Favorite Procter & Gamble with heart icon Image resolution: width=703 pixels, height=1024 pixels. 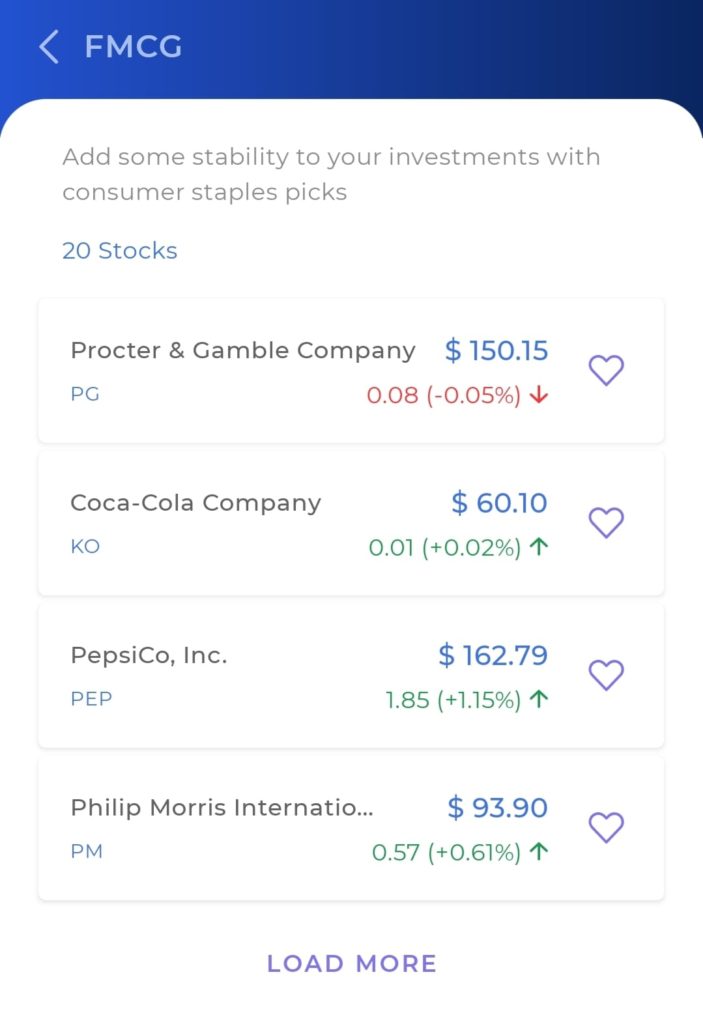point(606,370)
